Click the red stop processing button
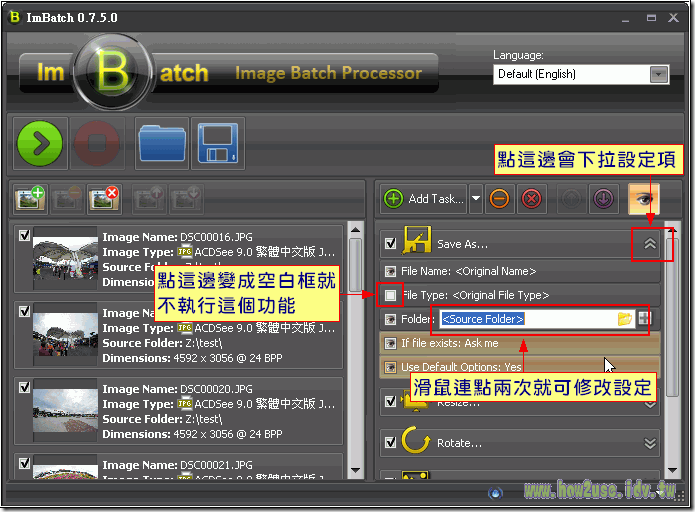This screenshot has width=695, height=512. [x=97, y=143]
